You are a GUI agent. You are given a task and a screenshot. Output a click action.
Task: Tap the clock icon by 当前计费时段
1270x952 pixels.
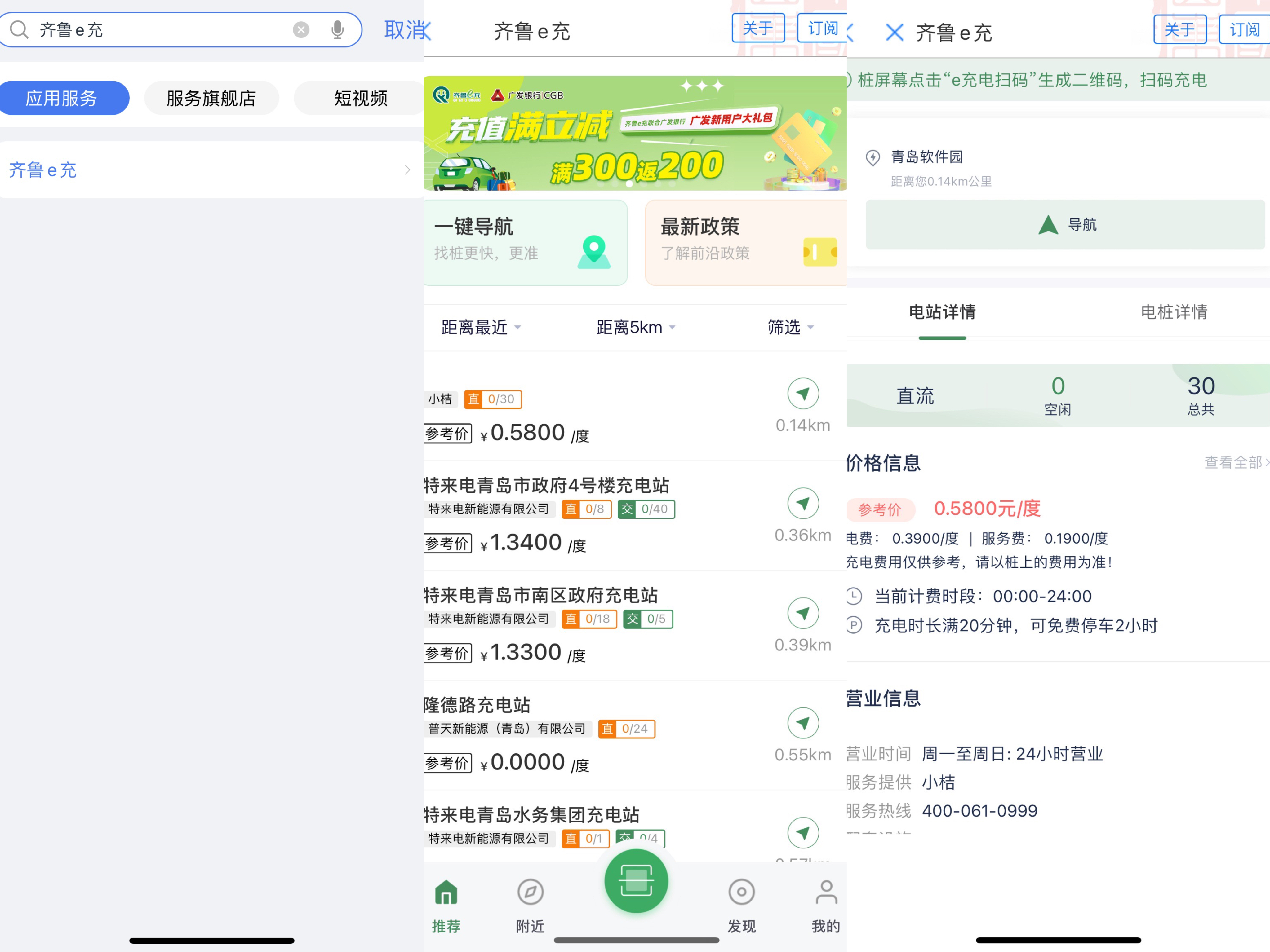point(854,596)
